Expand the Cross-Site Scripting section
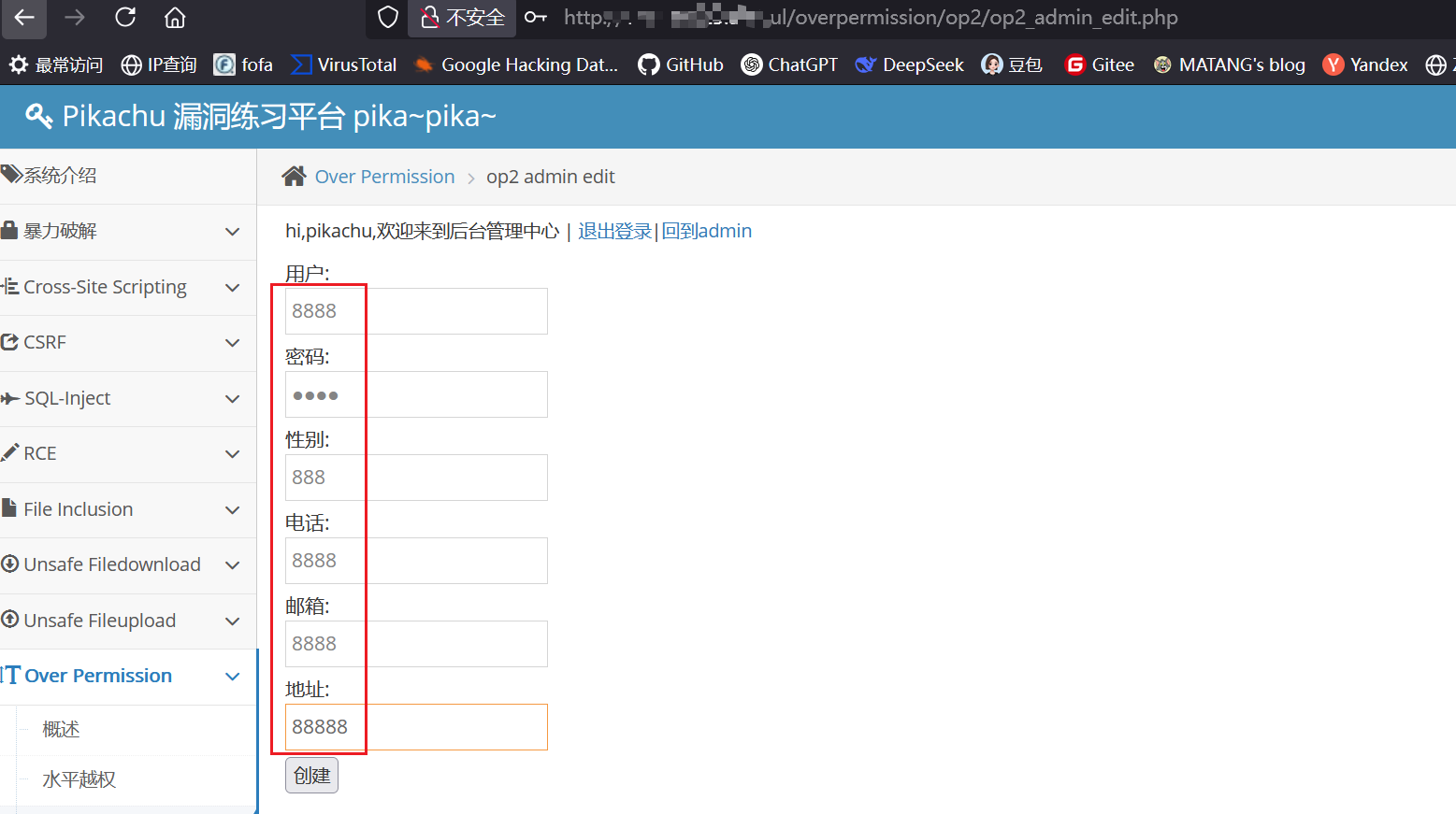Screen dimensions: 1456x814 (122, 288)
